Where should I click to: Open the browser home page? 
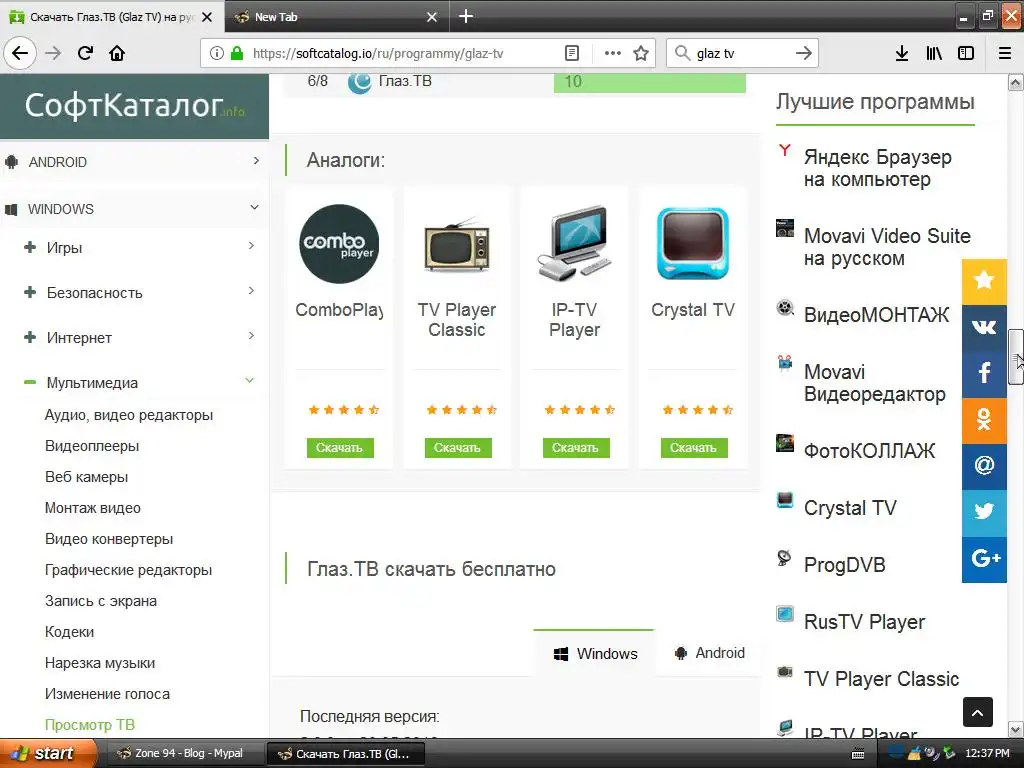(x=117, y=53)
